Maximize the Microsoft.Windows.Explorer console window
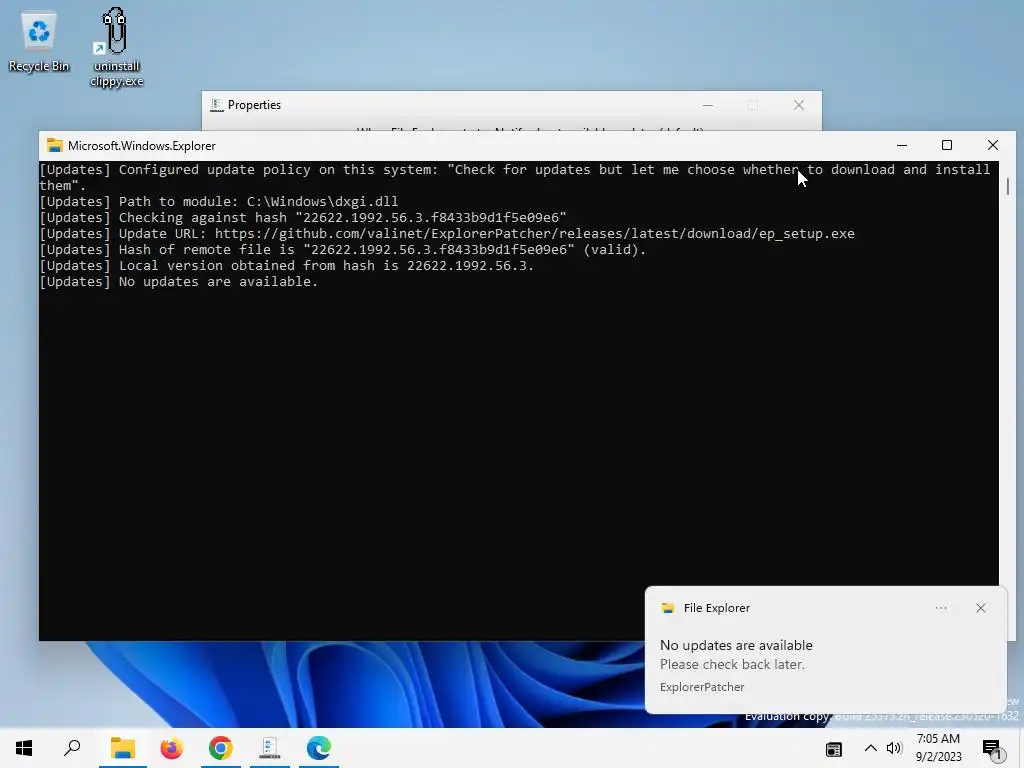The height and width of the screenshot is (768, 1024). coord(947,146)
